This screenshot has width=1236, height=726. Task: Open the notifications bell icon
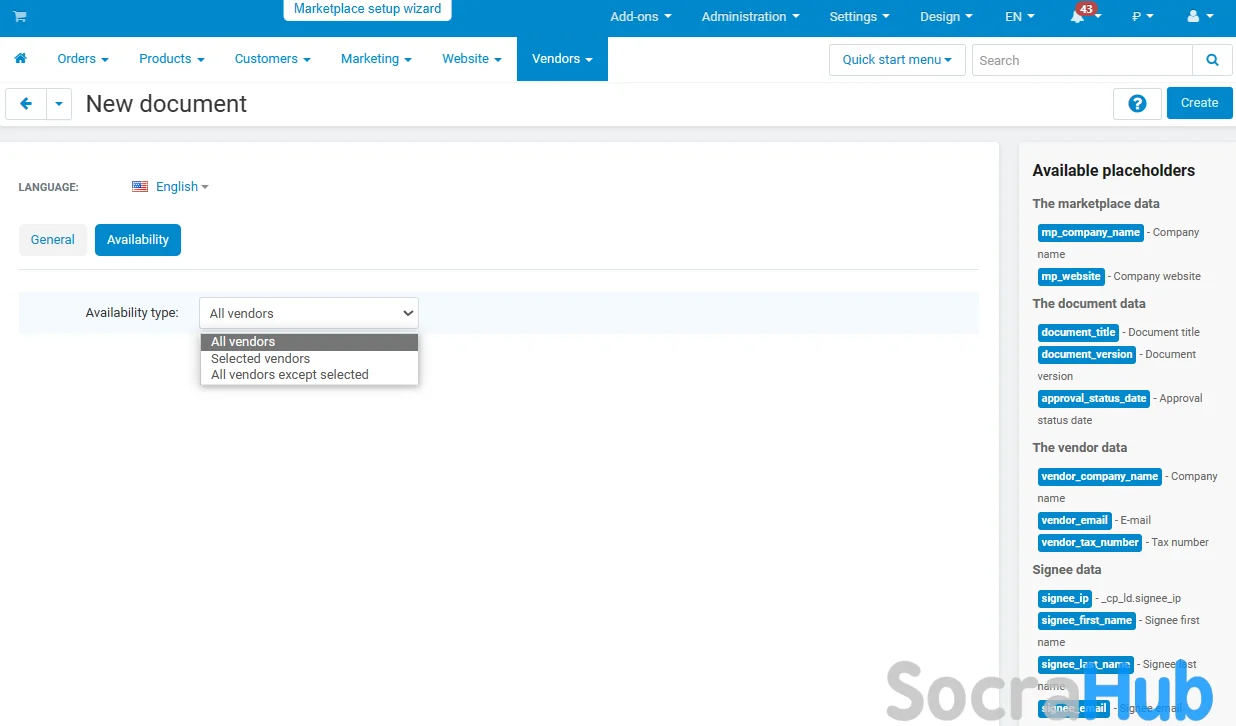click(1078, 17)
